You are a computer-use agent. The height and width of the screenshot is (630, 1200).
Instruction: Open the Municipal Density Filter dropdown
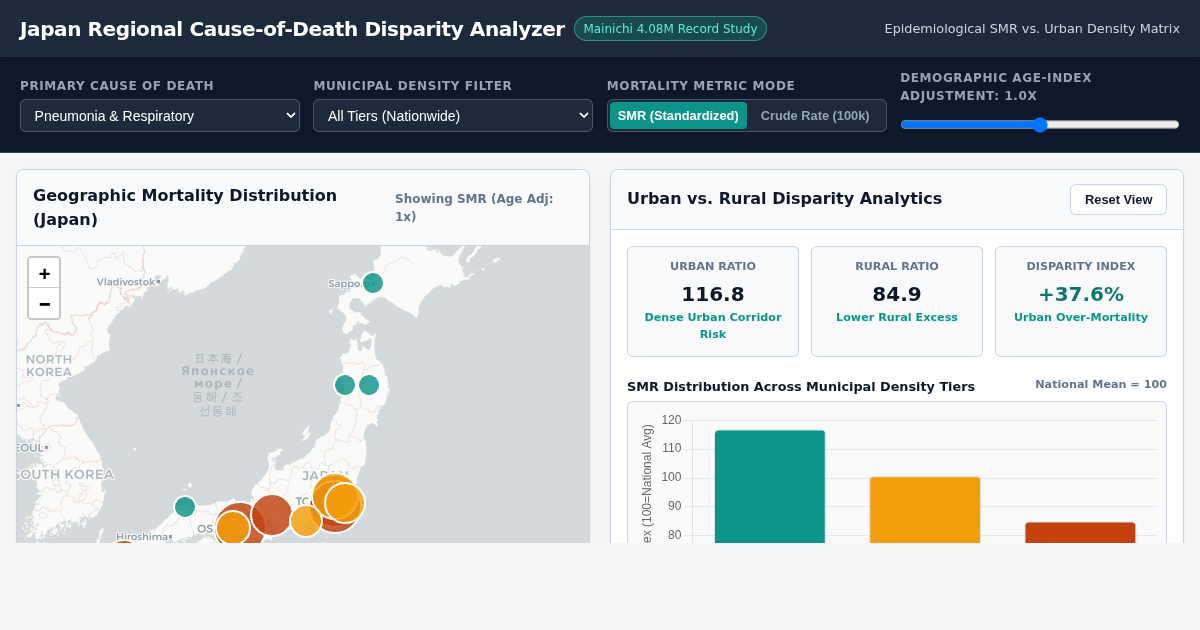[x=453, y=115]
